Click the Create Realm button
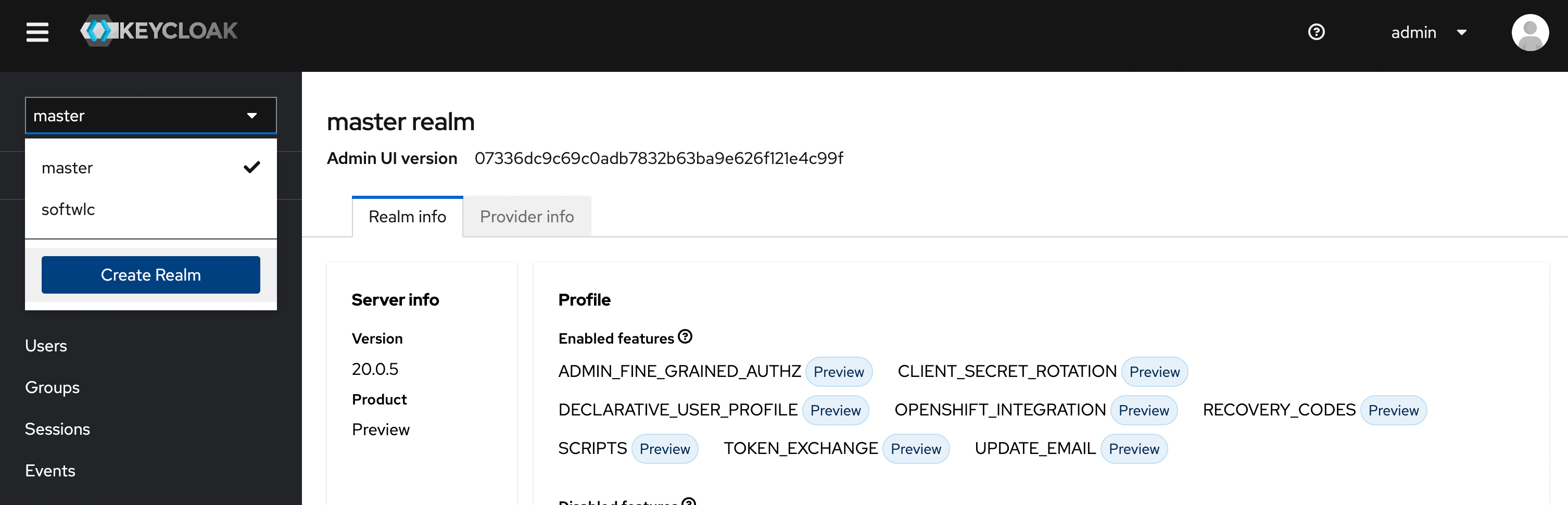Image resolution: width=1568 pixels, height=505 pixels. pyautogui.click(x=150, y=275)
